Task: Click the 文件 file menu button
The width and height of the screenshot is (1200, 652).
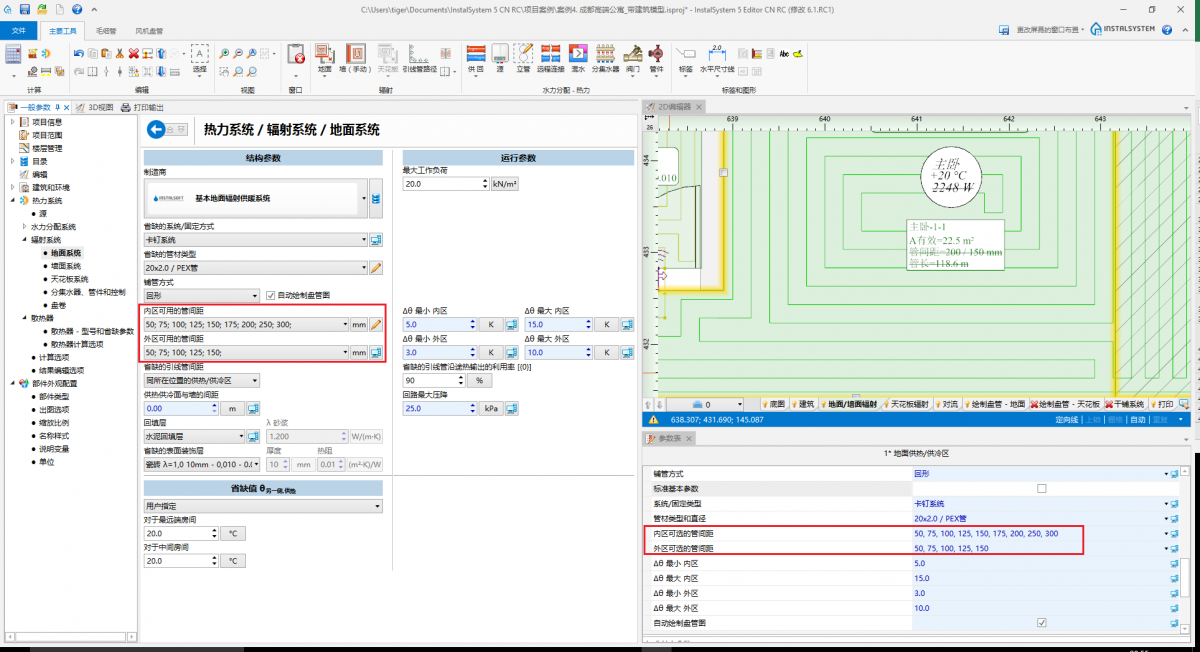Action: click(17, 31)
